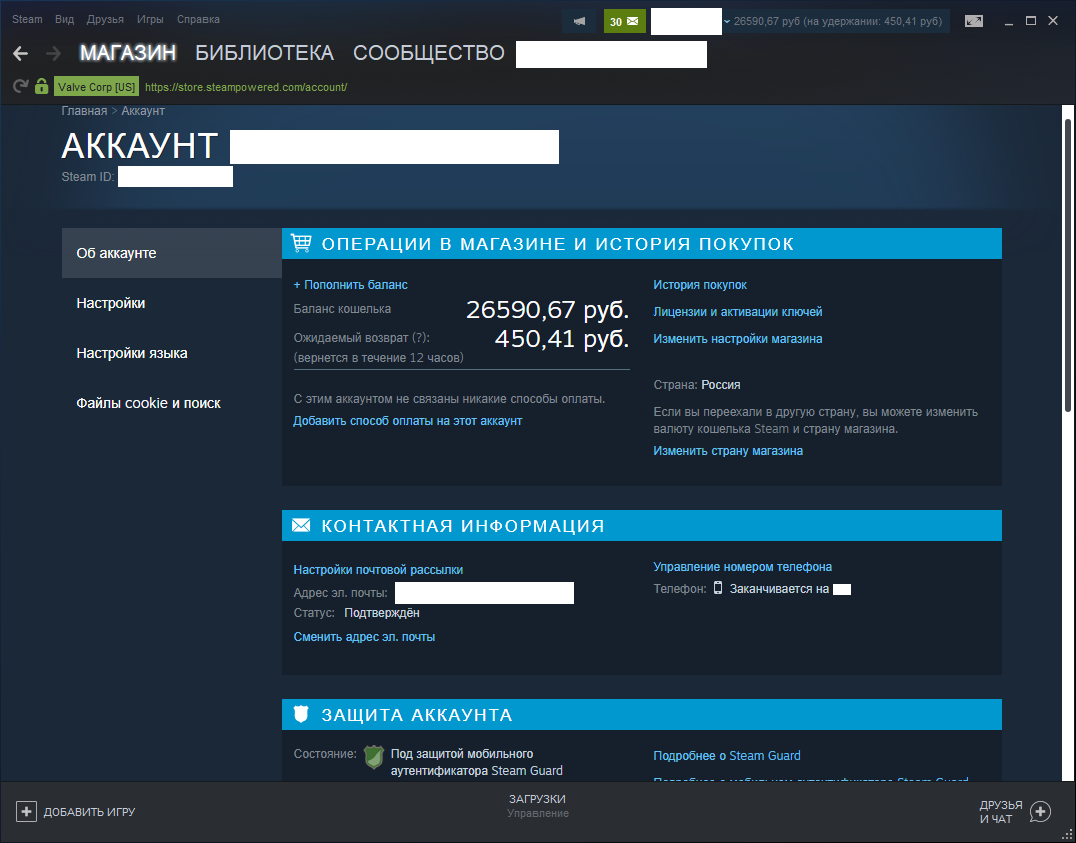The image size is (1076, 843).
Task: Open История покупок link
Action: coord(700,284)
